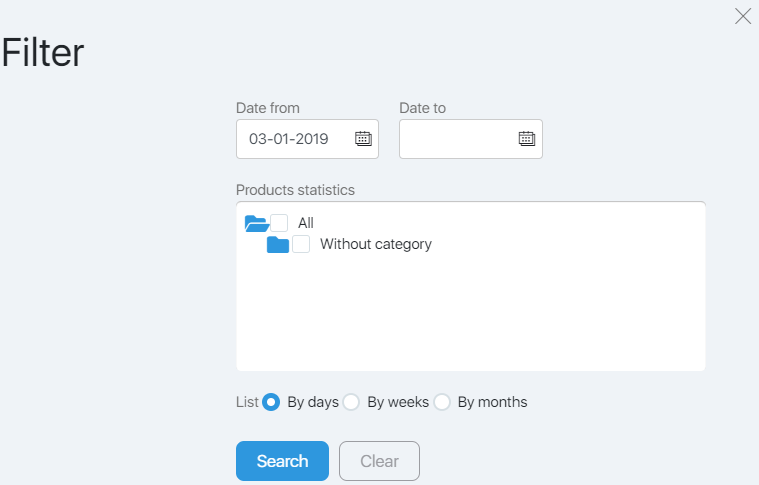Click the Date from label text
The width and height of the screenshot is (759, 485).
click(268, 108)
